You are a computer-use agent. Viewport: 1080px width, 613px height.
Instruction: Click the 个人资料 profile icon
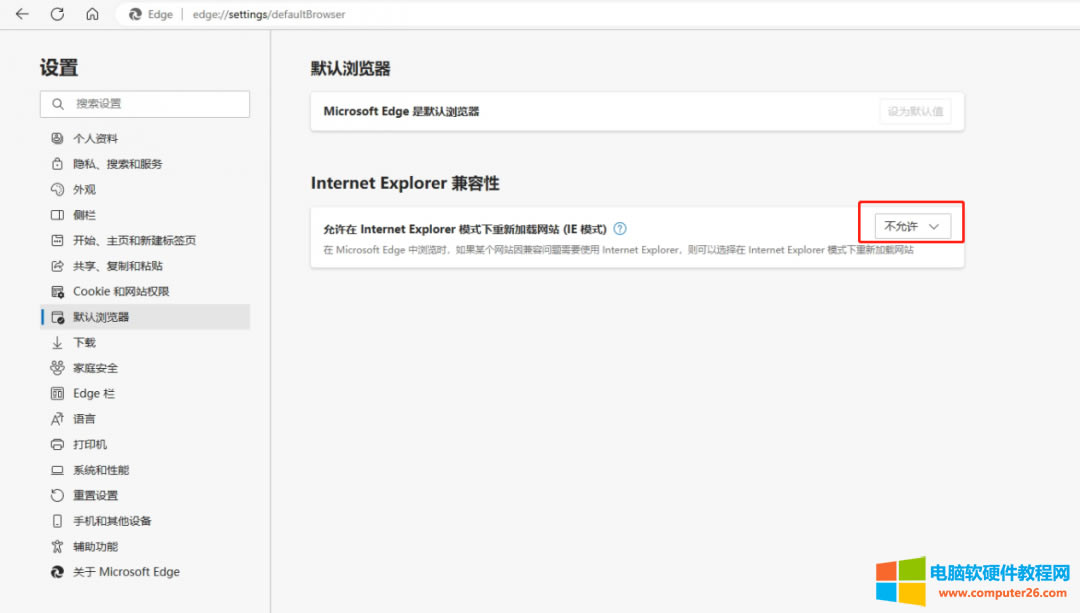click(57, 138)
